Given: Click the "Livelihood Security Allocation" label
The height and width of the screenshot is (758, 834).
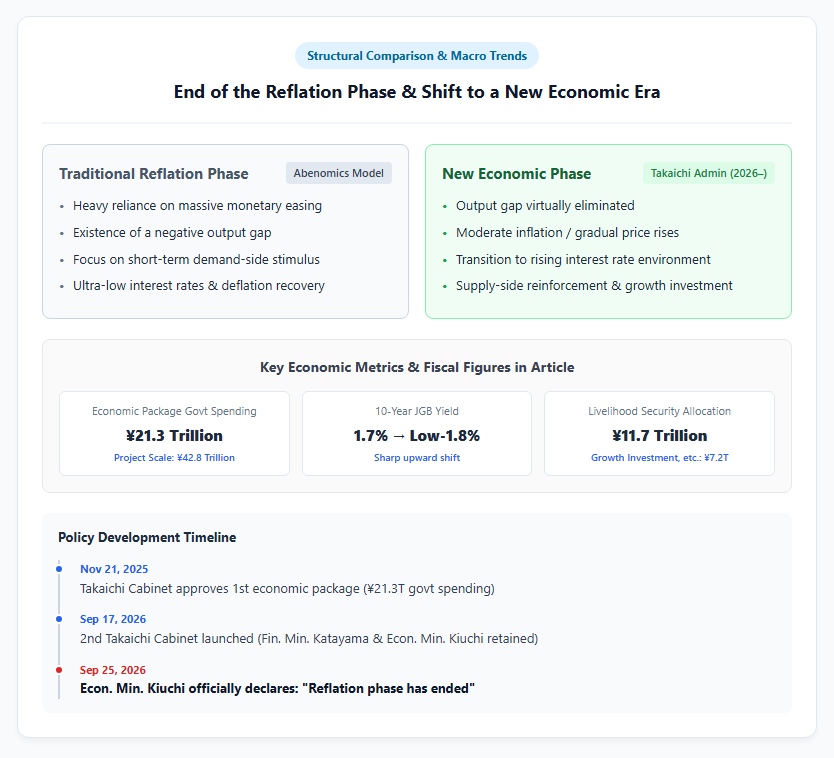Looking at the screenshot, I should pos(660,411).
